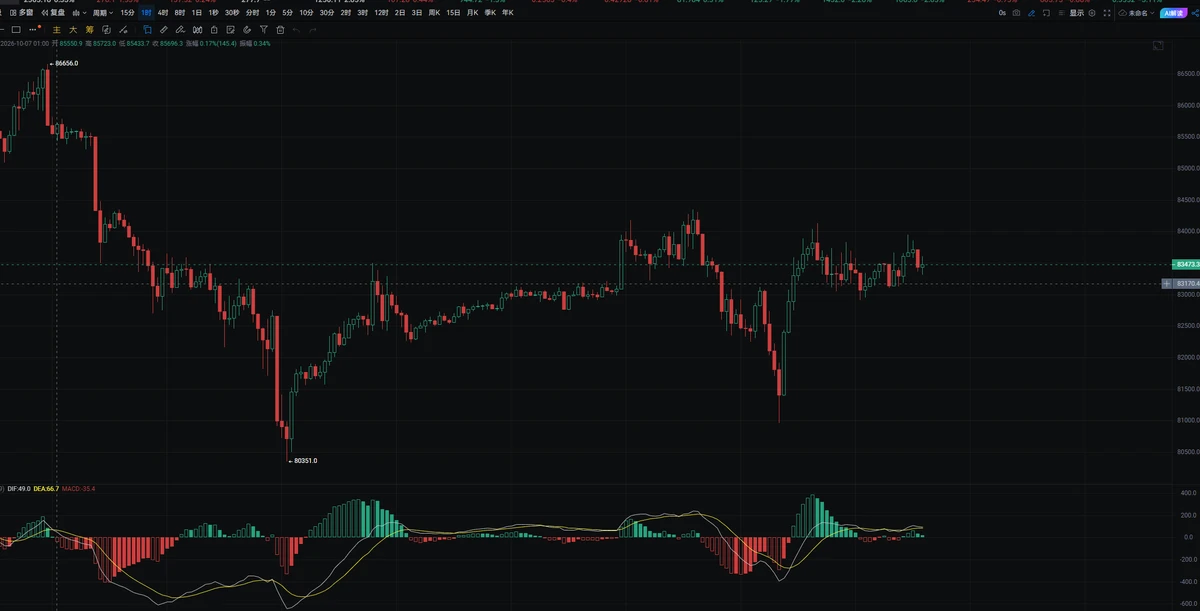
Task: Select the blue highlighted drawing-mode icon
Action: point(148,30)
